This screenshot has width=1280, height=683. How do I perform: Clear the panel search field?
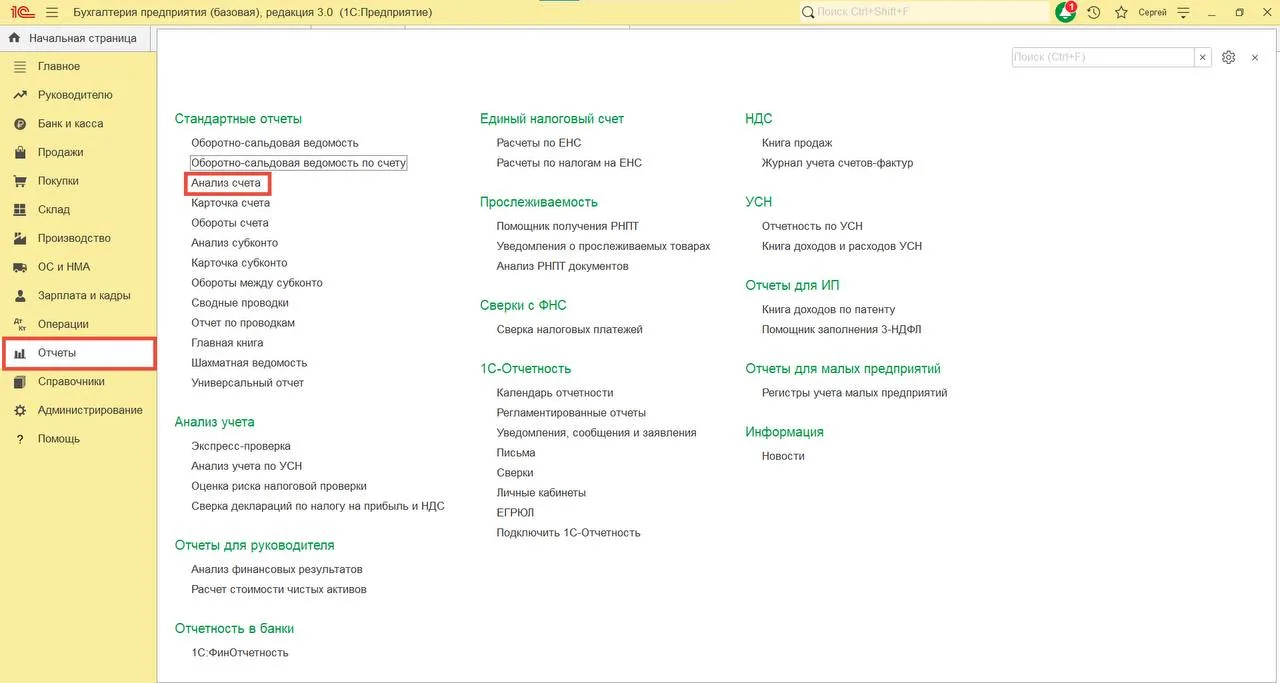[x=1203, y=57]
